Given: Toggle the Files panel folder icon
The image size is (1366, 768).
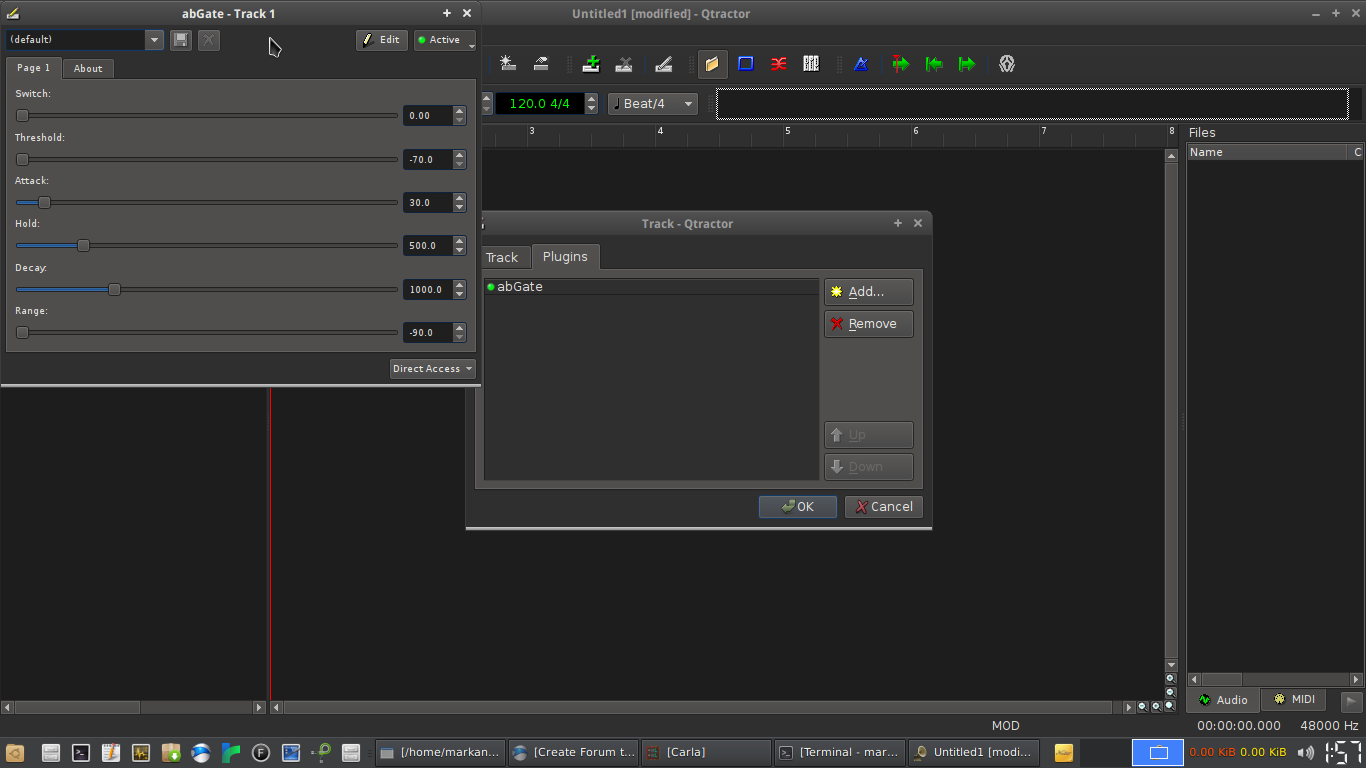Looking at the screenshot, I should (712, 64).
